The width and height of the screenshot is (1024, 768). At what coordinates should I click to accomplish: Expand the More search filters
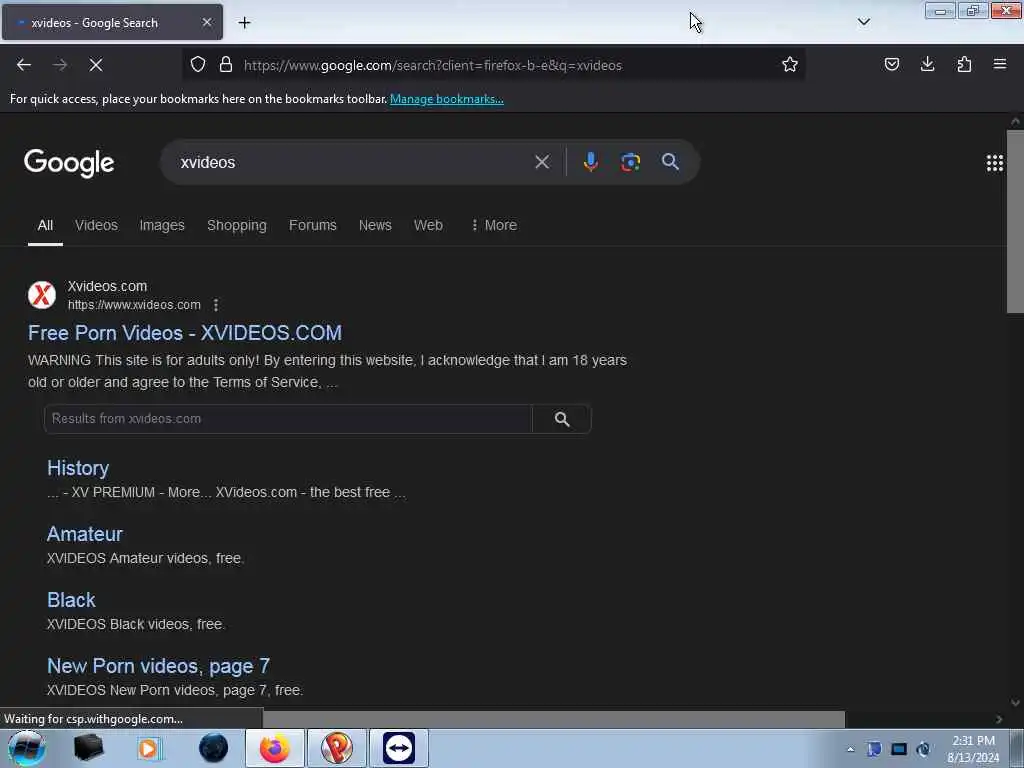(x=494, y=225)
